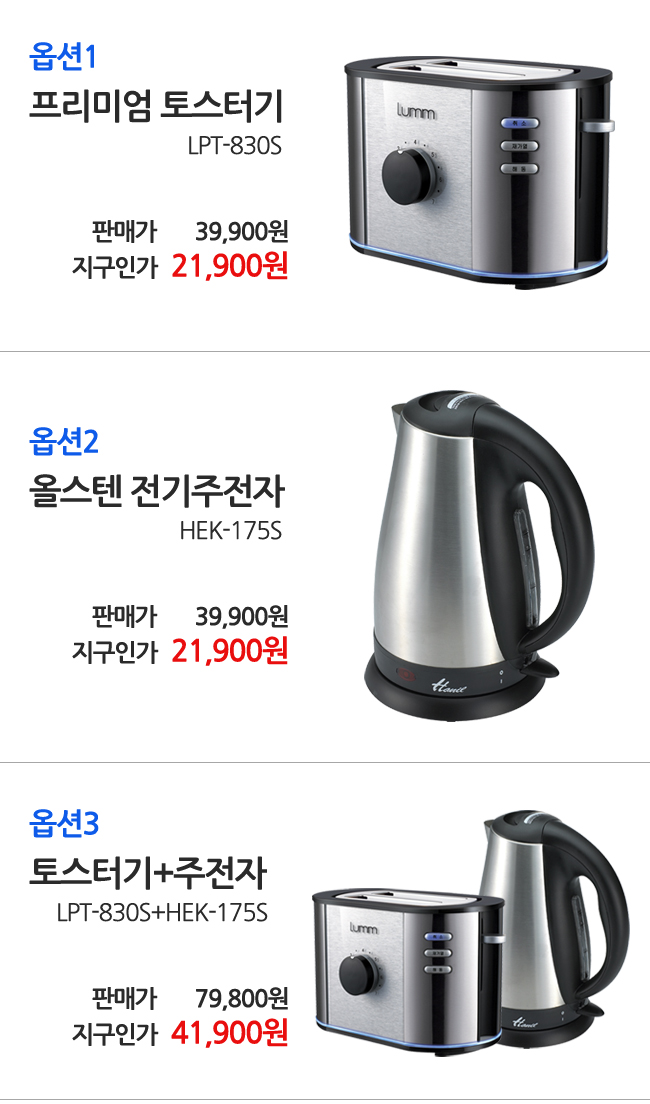Select the 옵션1 heading label
This screenshot has height=1104, width=650.
point(62,58)
